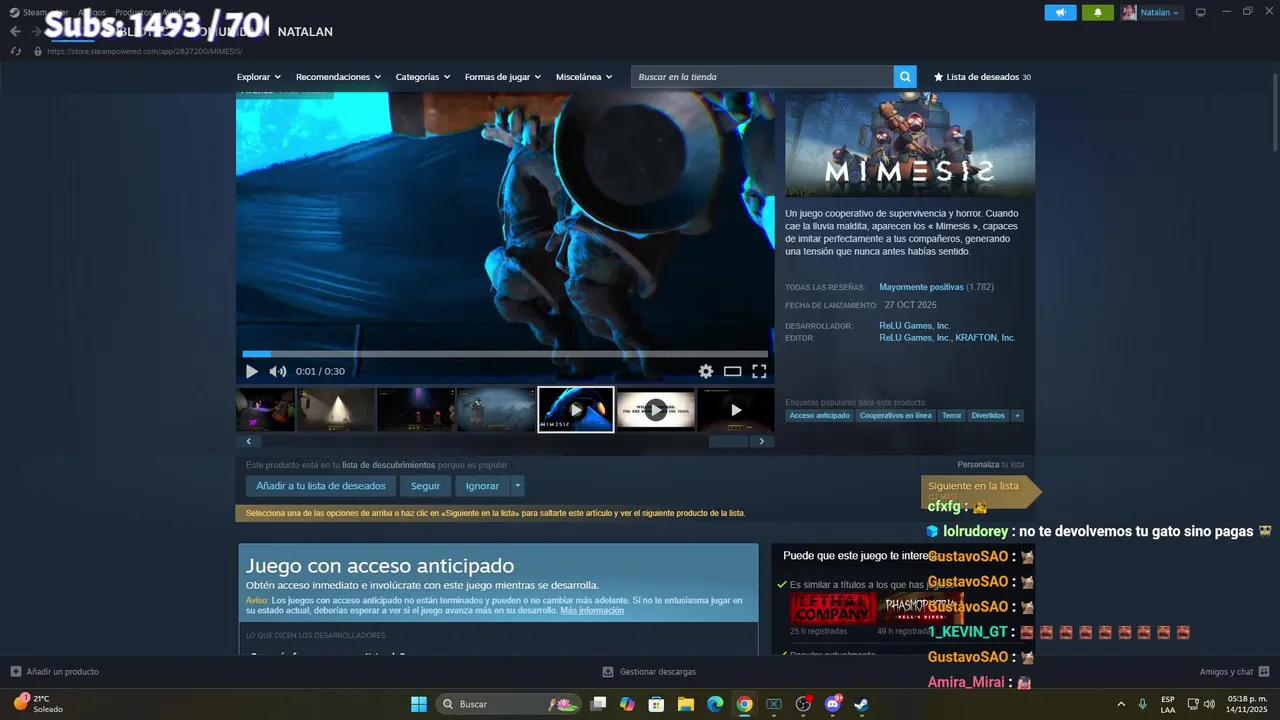Open developer ReLU Games, Inc. link
Screen dimensions: 1280x720
click(x=914, y=326)
